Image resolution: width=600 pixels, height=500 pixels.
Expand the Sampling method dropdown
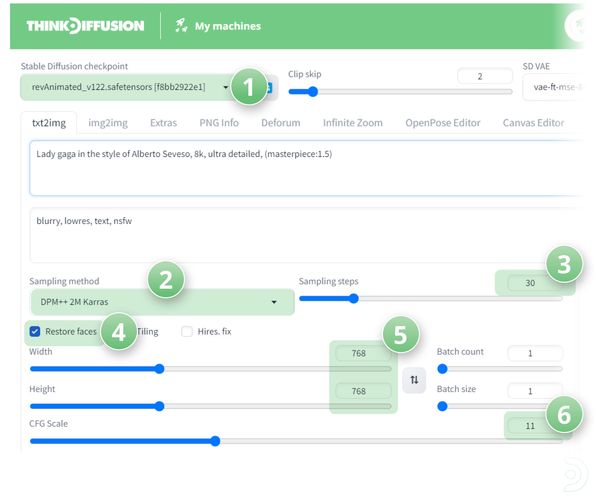pyautogui.click(x=155, y=301)
